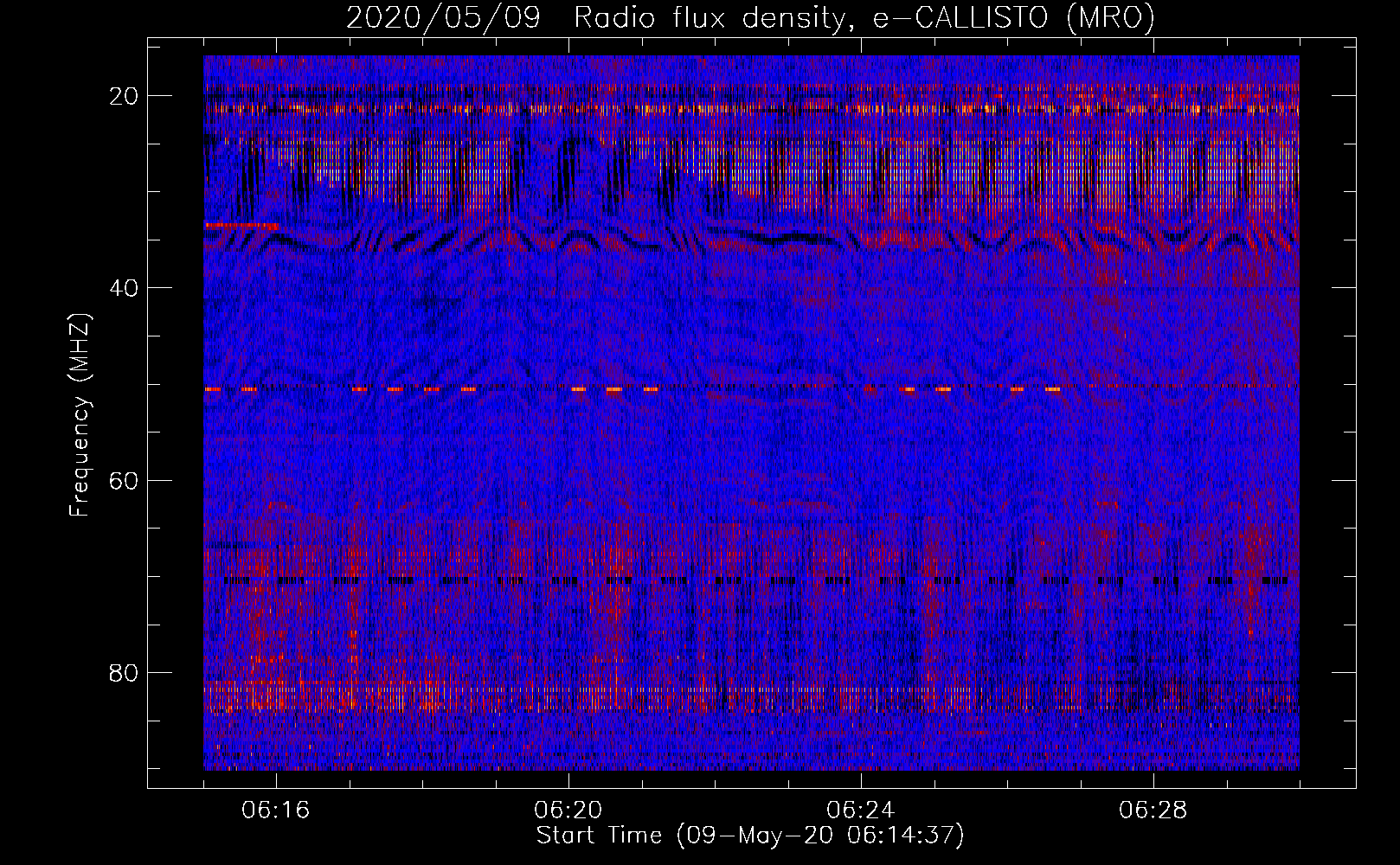Select the 'e-CALLISTO (MRO)' title text

1013,19
